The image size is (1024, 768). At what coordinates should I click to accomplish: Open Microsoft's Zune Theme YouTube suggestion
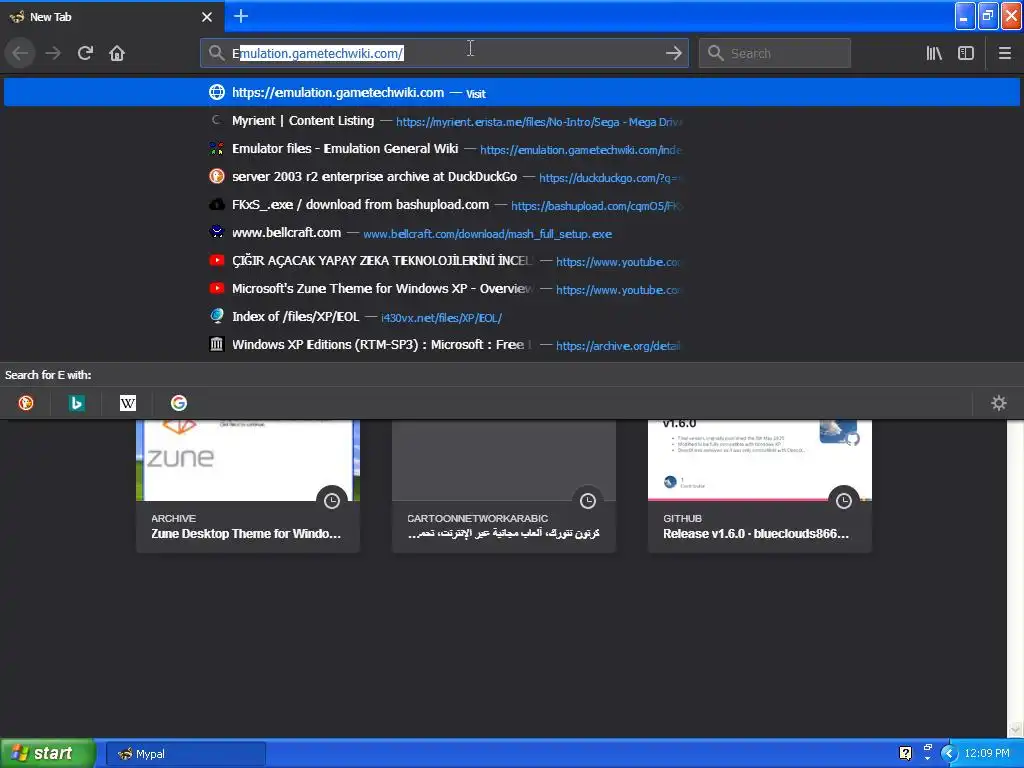click(x=512, y=289)
